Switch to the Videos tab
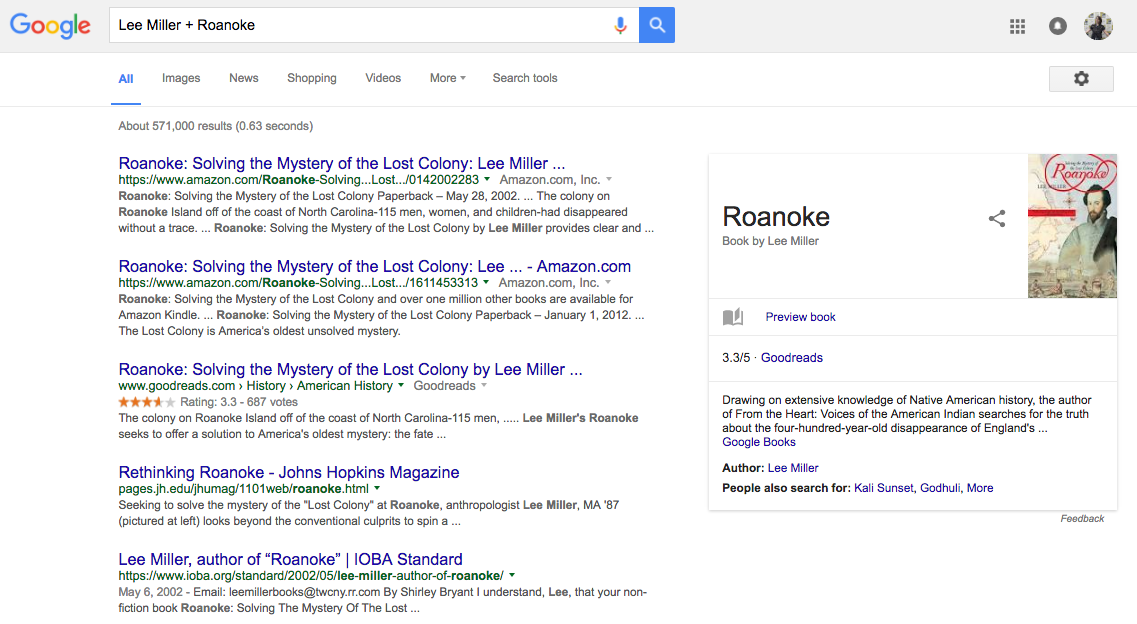 (383, 78)
